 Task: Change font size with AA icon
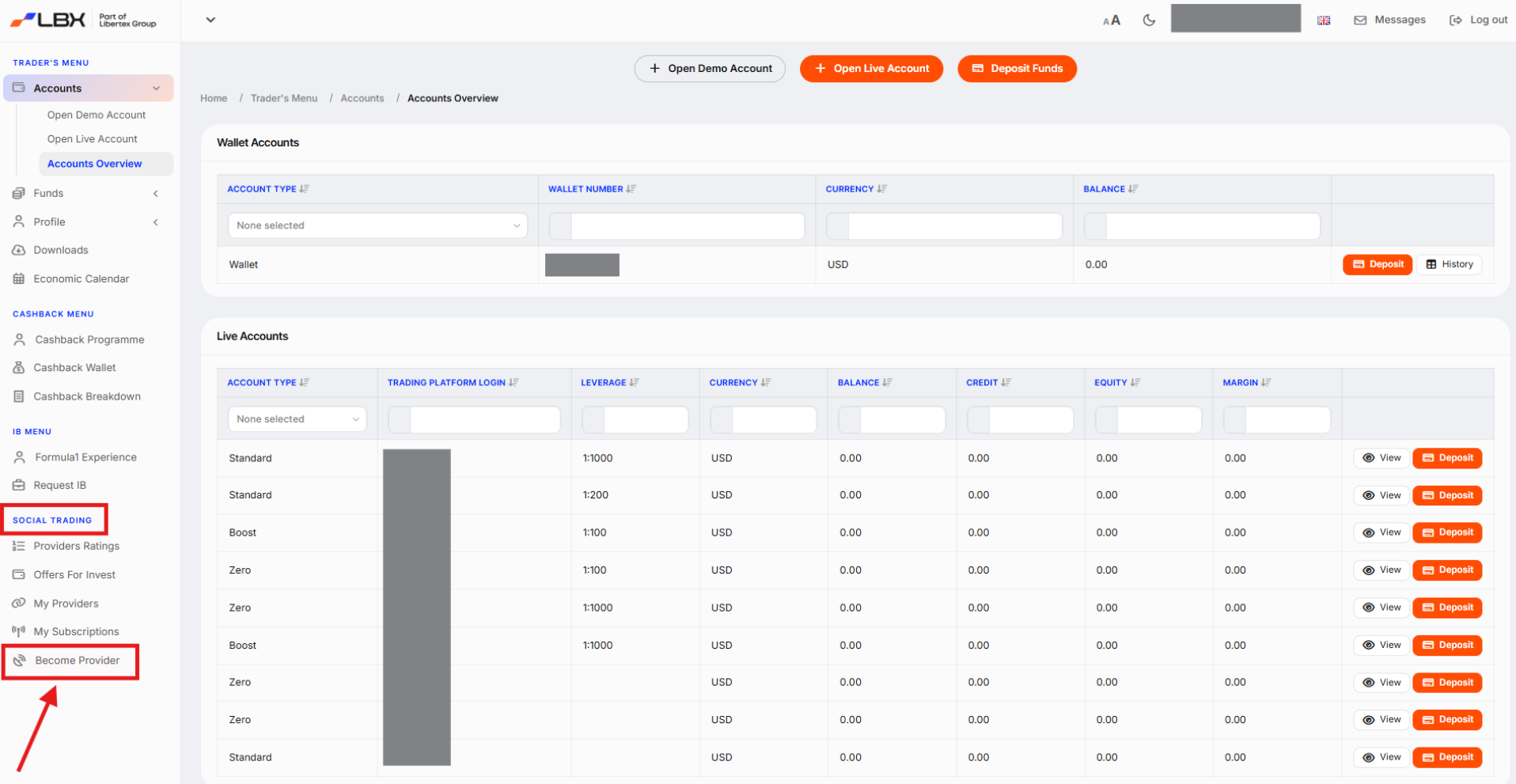[1112, 21]
